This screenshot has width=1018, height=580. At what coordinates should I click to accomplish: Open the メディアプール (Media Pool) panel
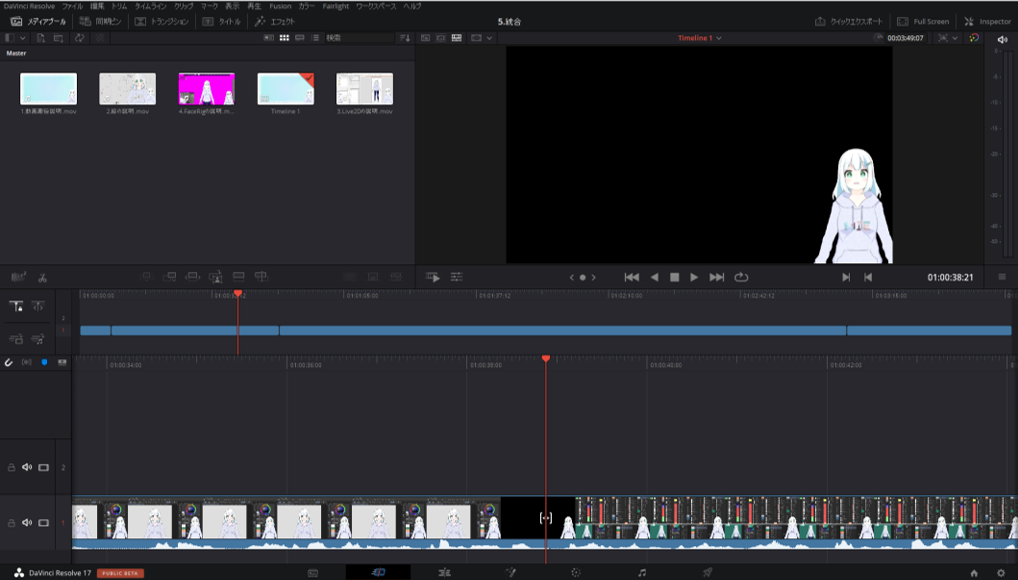point(38,21)
